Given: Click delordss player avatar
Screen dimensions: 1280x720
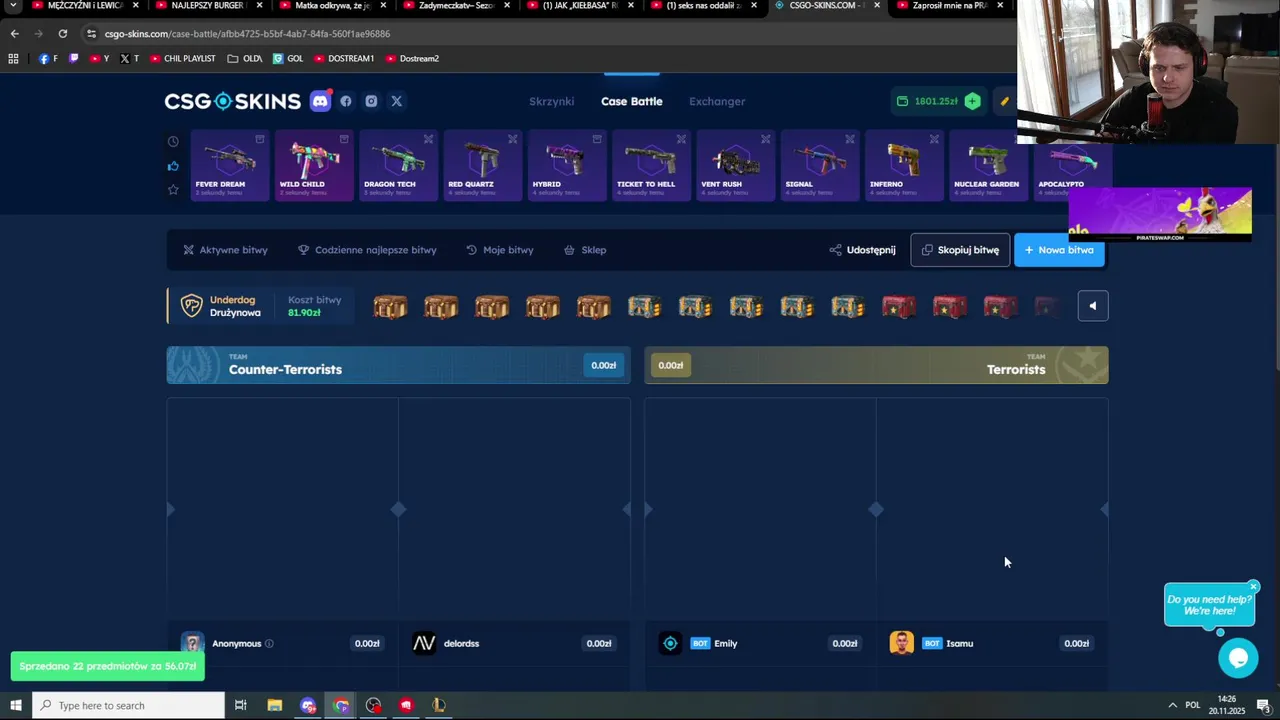Looking at the screenshot, I should [x=424, y=643].
